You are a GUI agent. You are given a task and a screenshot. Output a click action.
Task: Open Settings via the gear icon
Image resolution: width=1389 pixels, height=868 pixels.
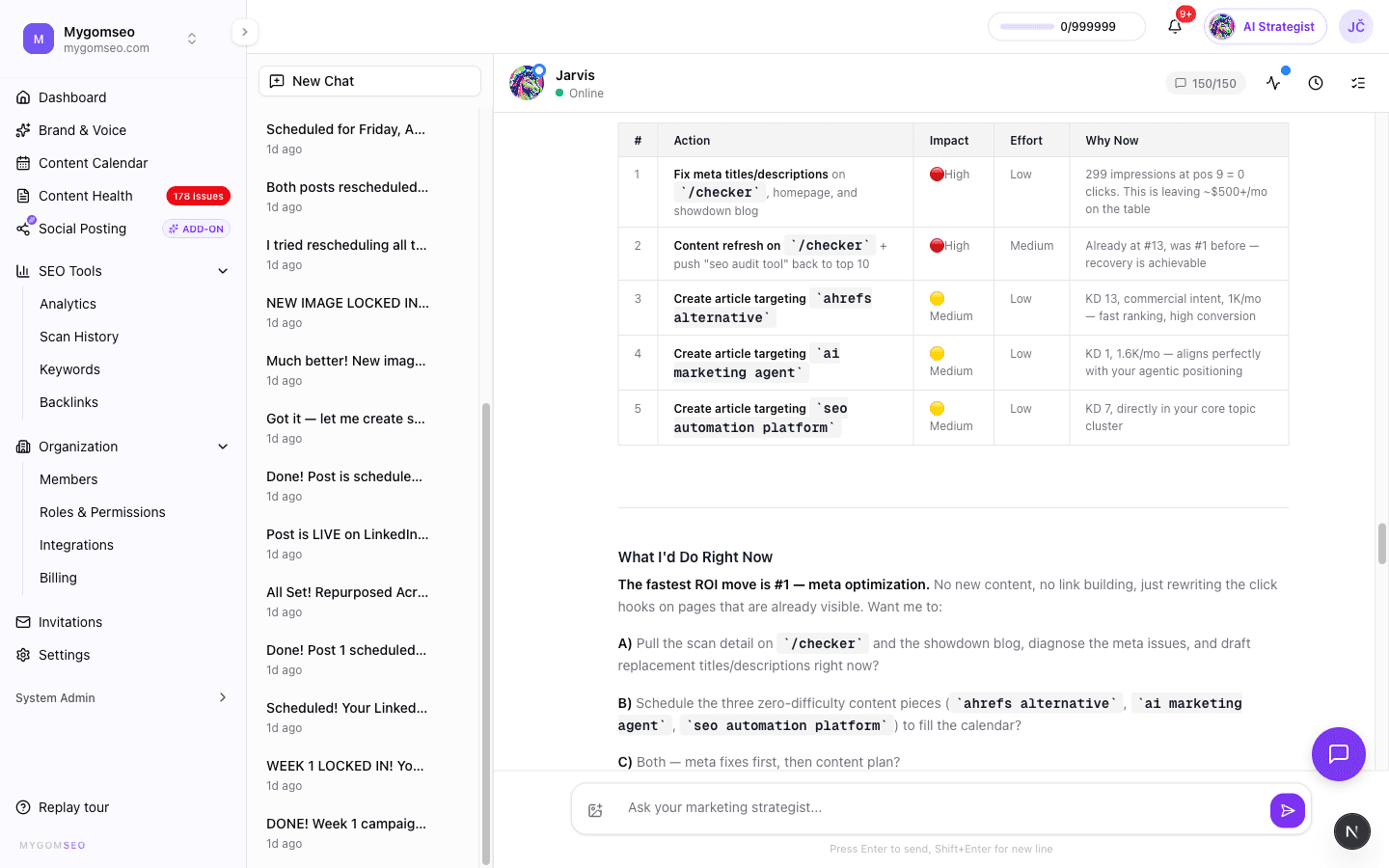pyautogui.click(x=22, y=655)
